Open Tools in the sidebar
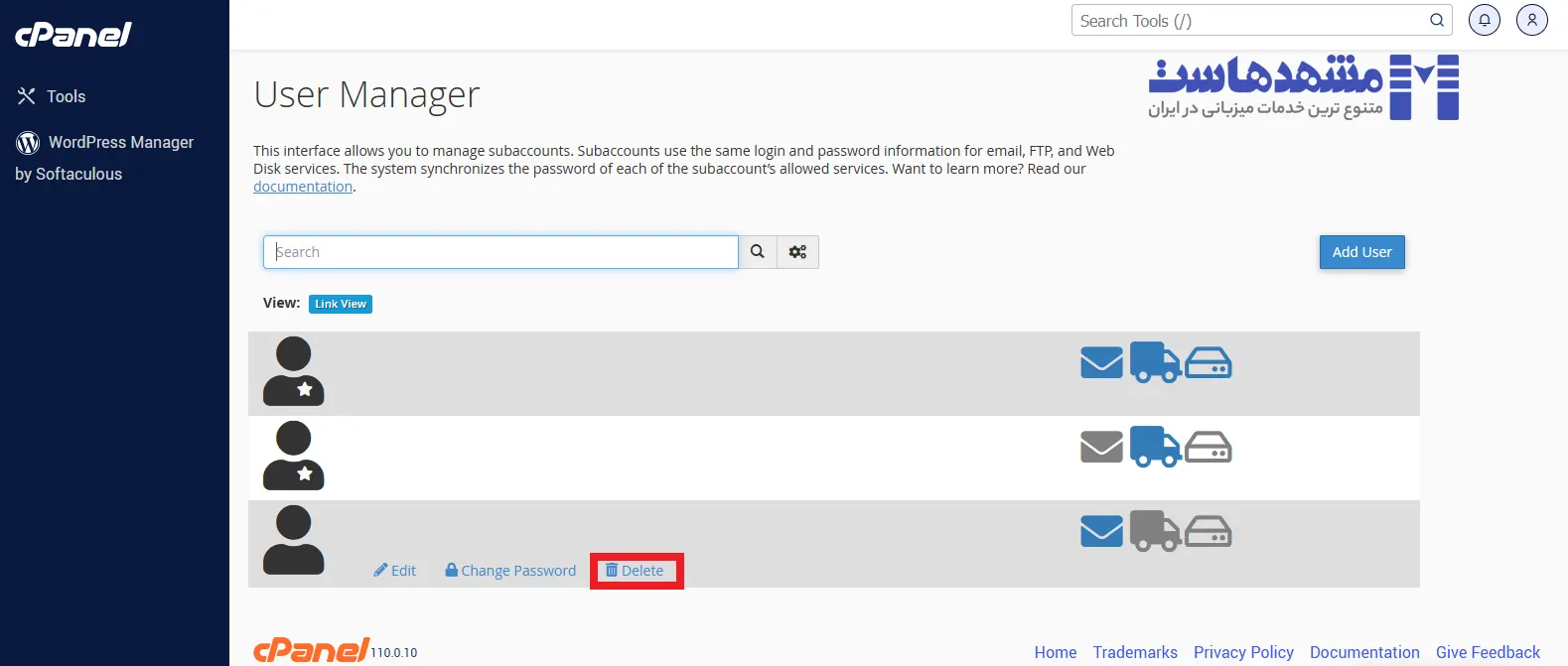 click(x=66, y=96)
